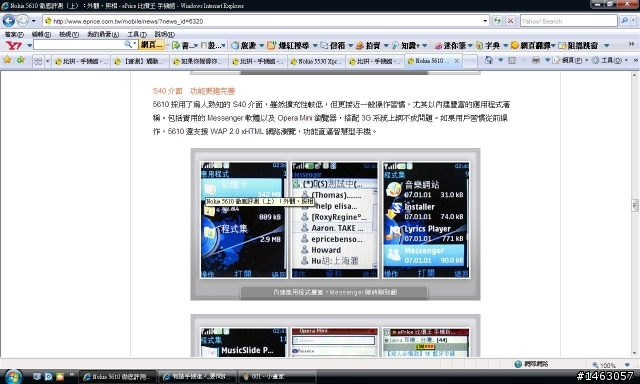Image resolution: width=640 pixels, height=384 pixels.
Task: Expand the 旅遊 dropdown arrow
Action: (x=262, y=46)
